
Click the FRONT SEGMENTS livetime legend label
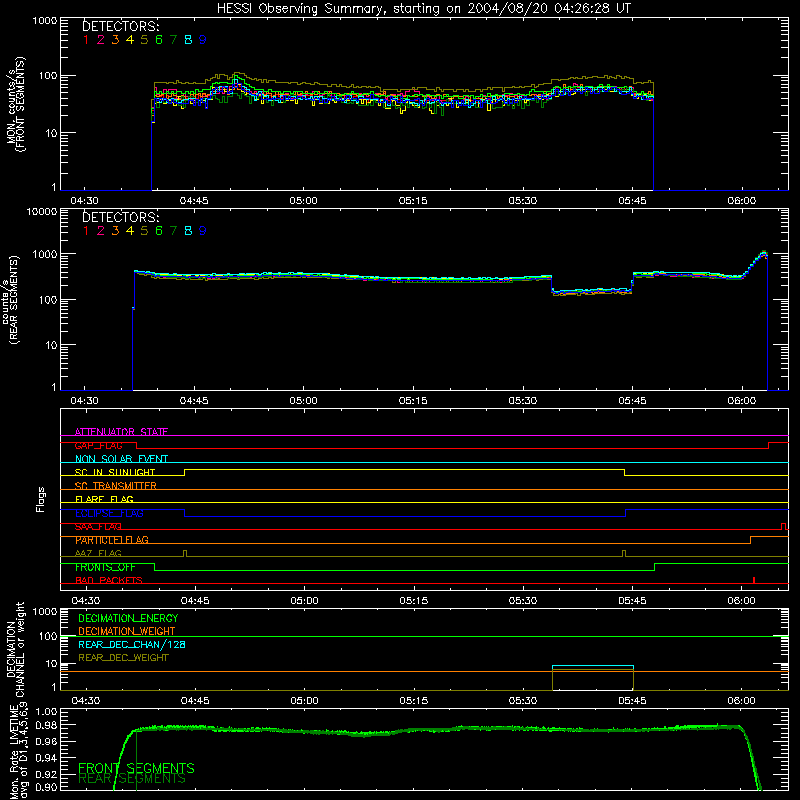point(136,768)
